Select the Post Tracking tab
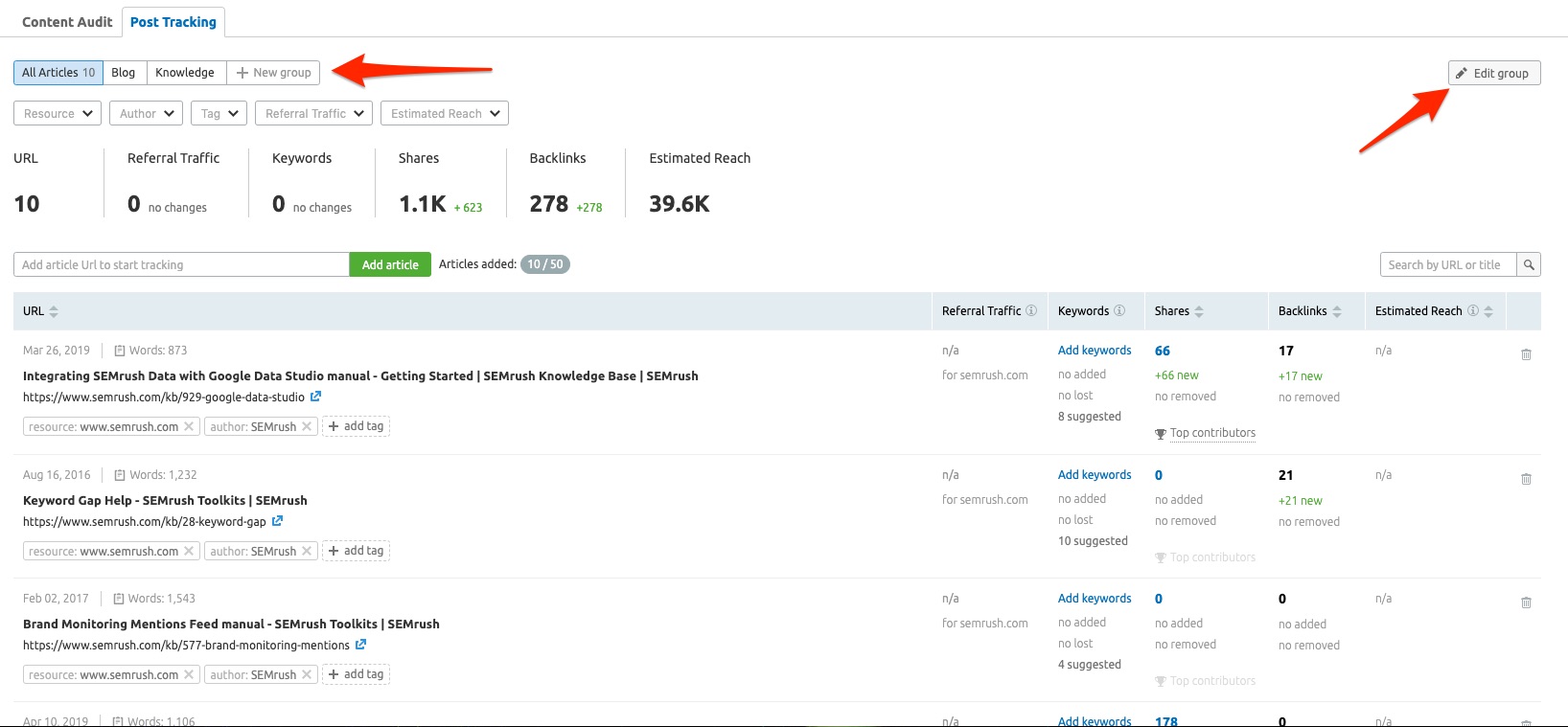 pyautogui.click(x=173, y=21)
